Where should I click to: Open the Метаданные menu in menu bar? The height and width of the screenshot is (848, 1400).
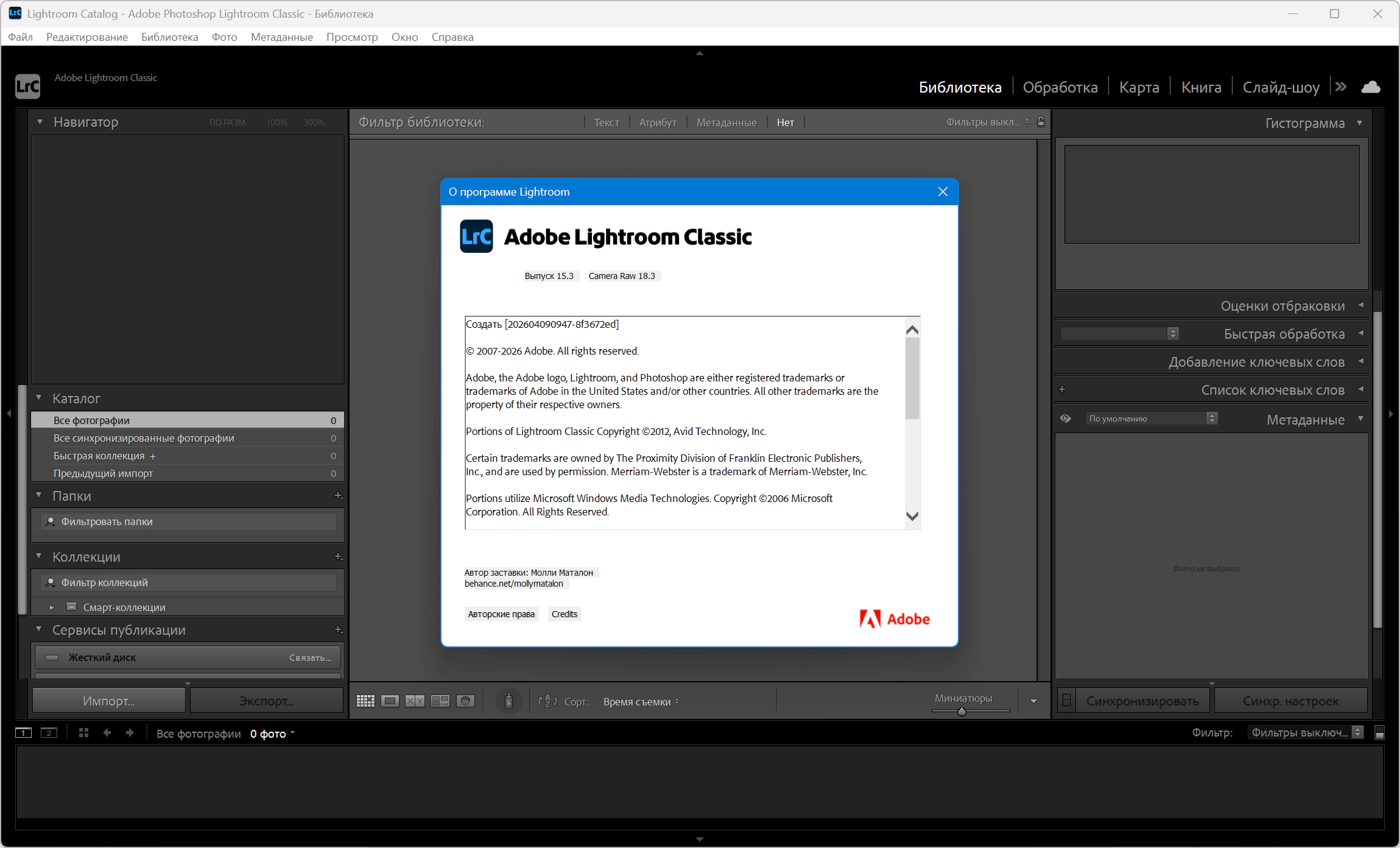281,37
